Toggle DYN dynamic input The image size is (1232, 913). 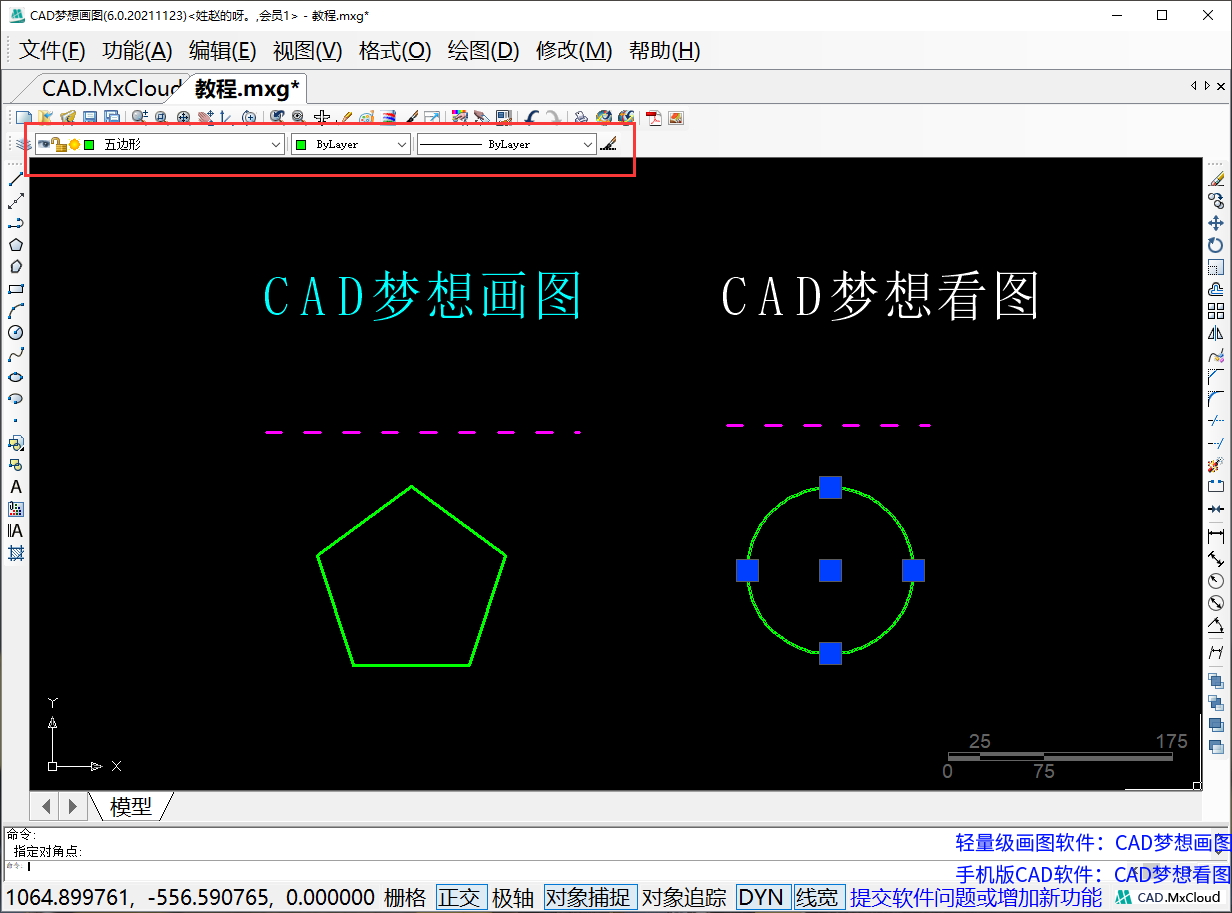[x=762, y=897]
